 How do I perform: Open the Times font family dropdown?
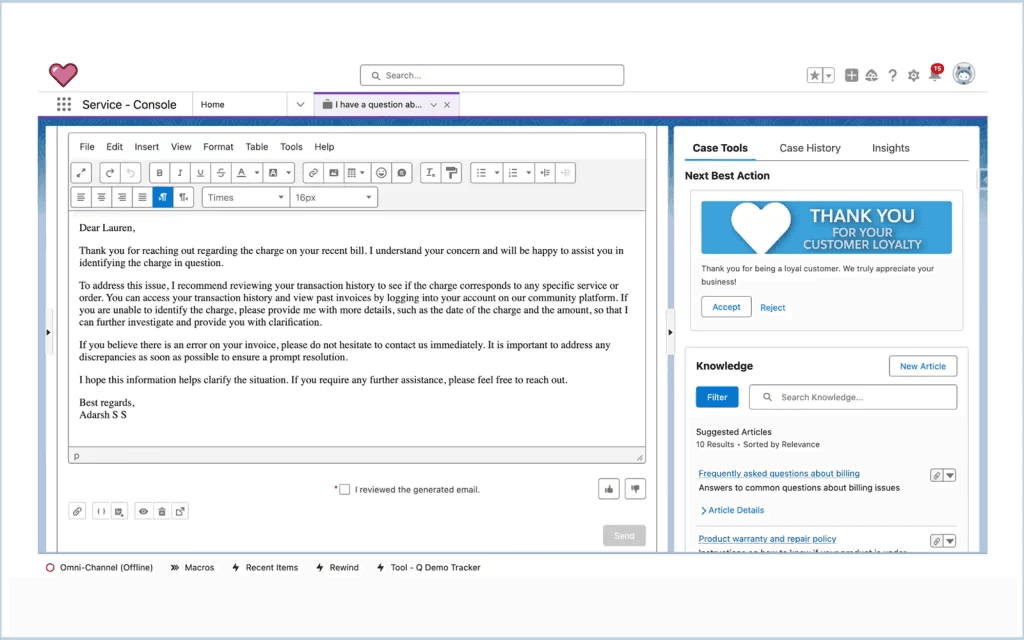[x=246, y=197]
